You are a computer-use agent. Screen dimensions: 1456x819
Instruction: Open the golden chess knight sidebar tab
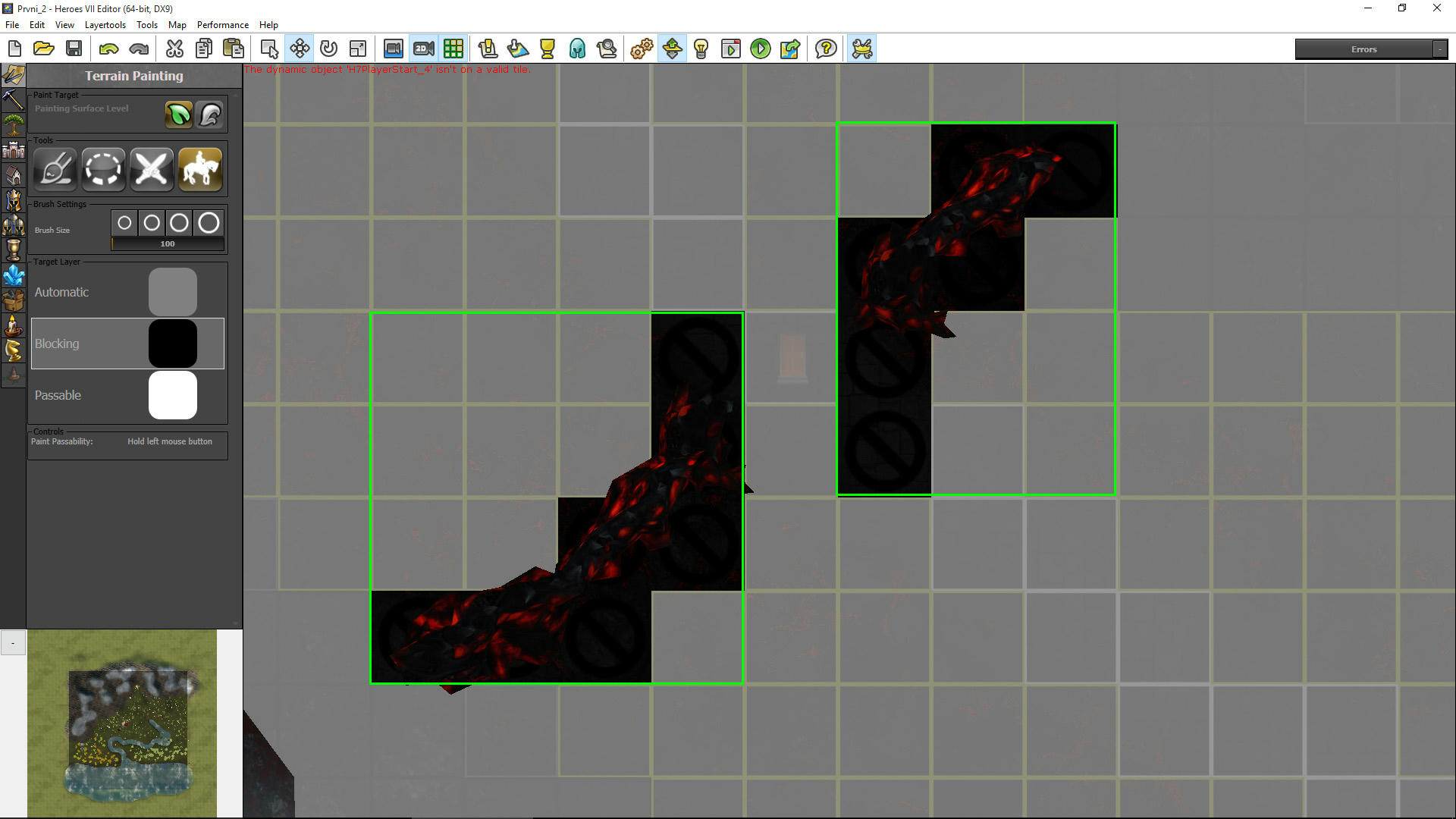tap(13, 350)
